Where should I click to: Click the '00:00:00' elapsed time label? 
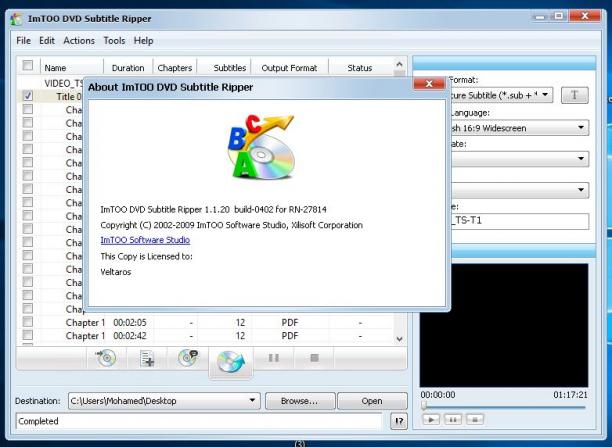point(438,395)
